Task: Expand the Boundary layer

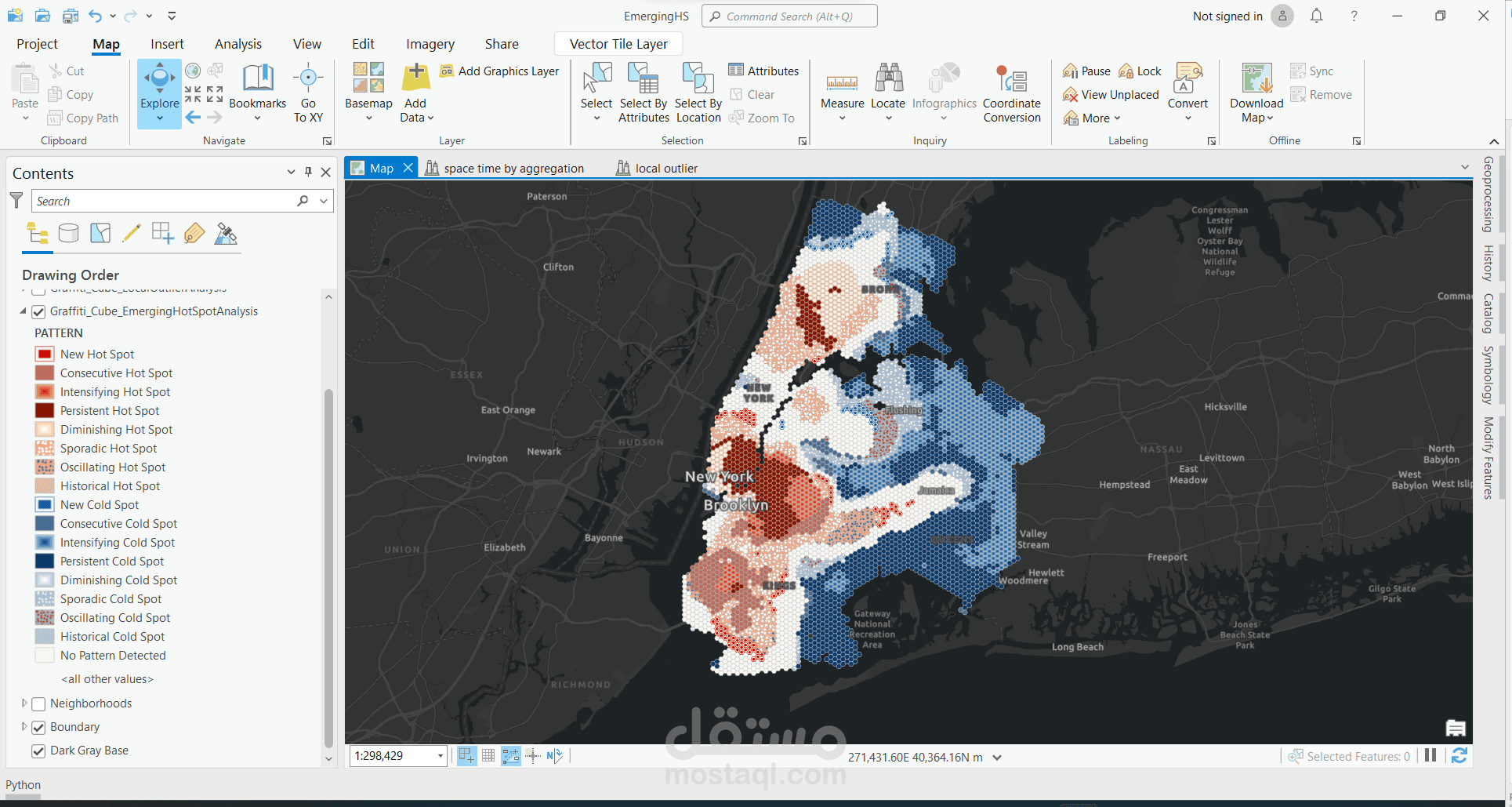Action: [24, 727]
